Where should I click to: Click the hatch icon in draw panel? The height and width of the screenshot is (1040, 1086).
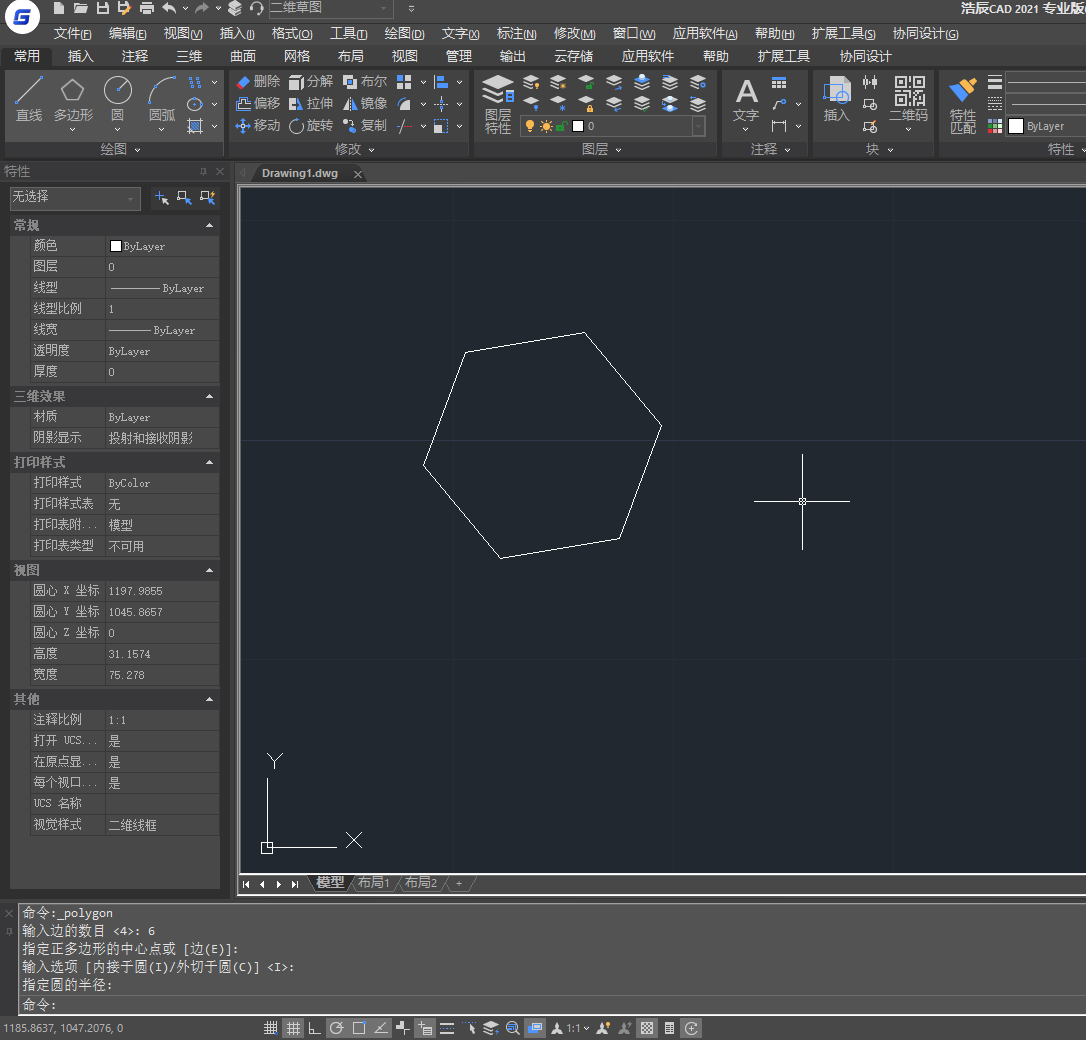195,125
